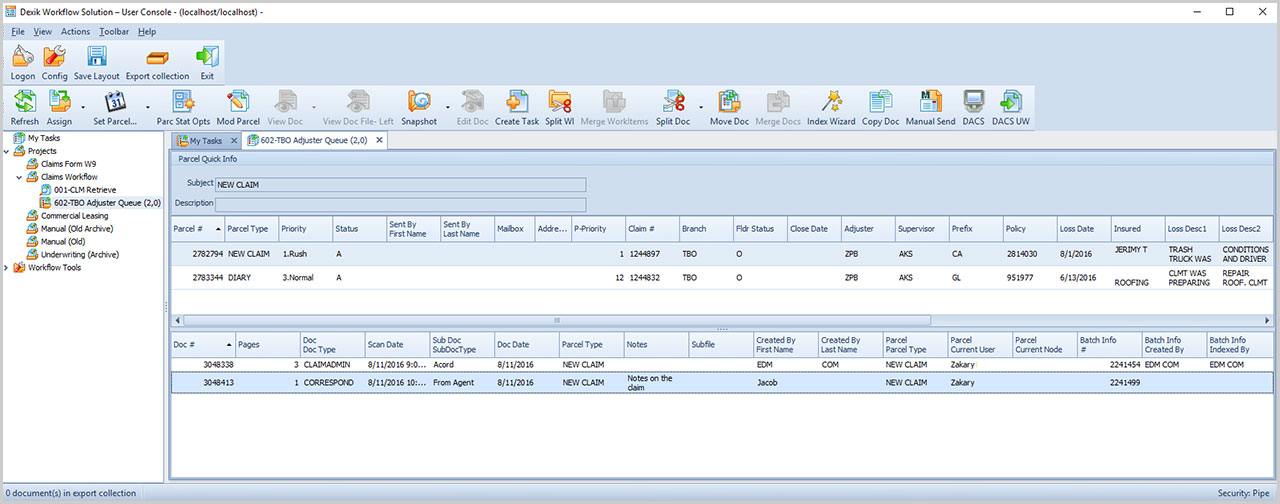
Task: Launch the Index Wizard
Action: tap(831, 101)
